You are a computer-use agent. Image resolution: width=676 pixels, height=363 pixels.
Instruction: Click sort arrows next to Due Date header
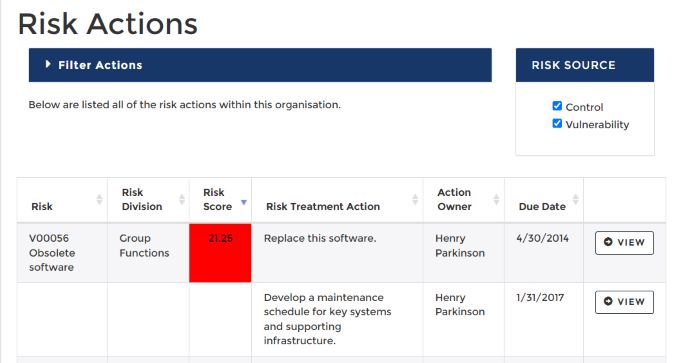tap(576, 200)
